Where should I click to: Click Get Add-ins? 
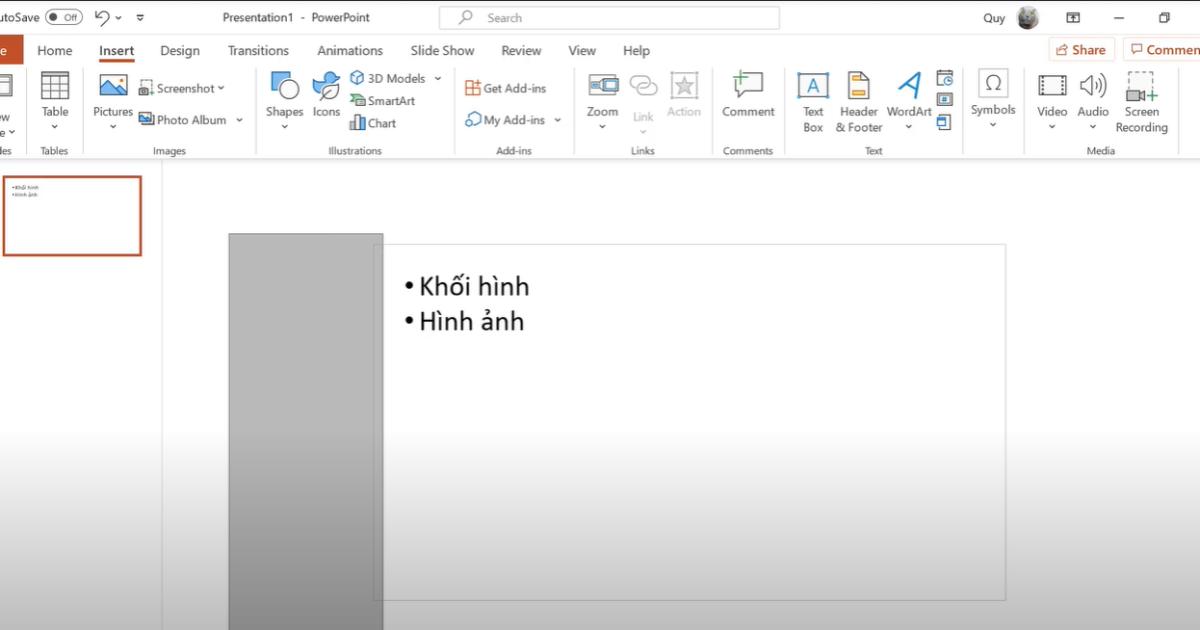tap(505, 88)
